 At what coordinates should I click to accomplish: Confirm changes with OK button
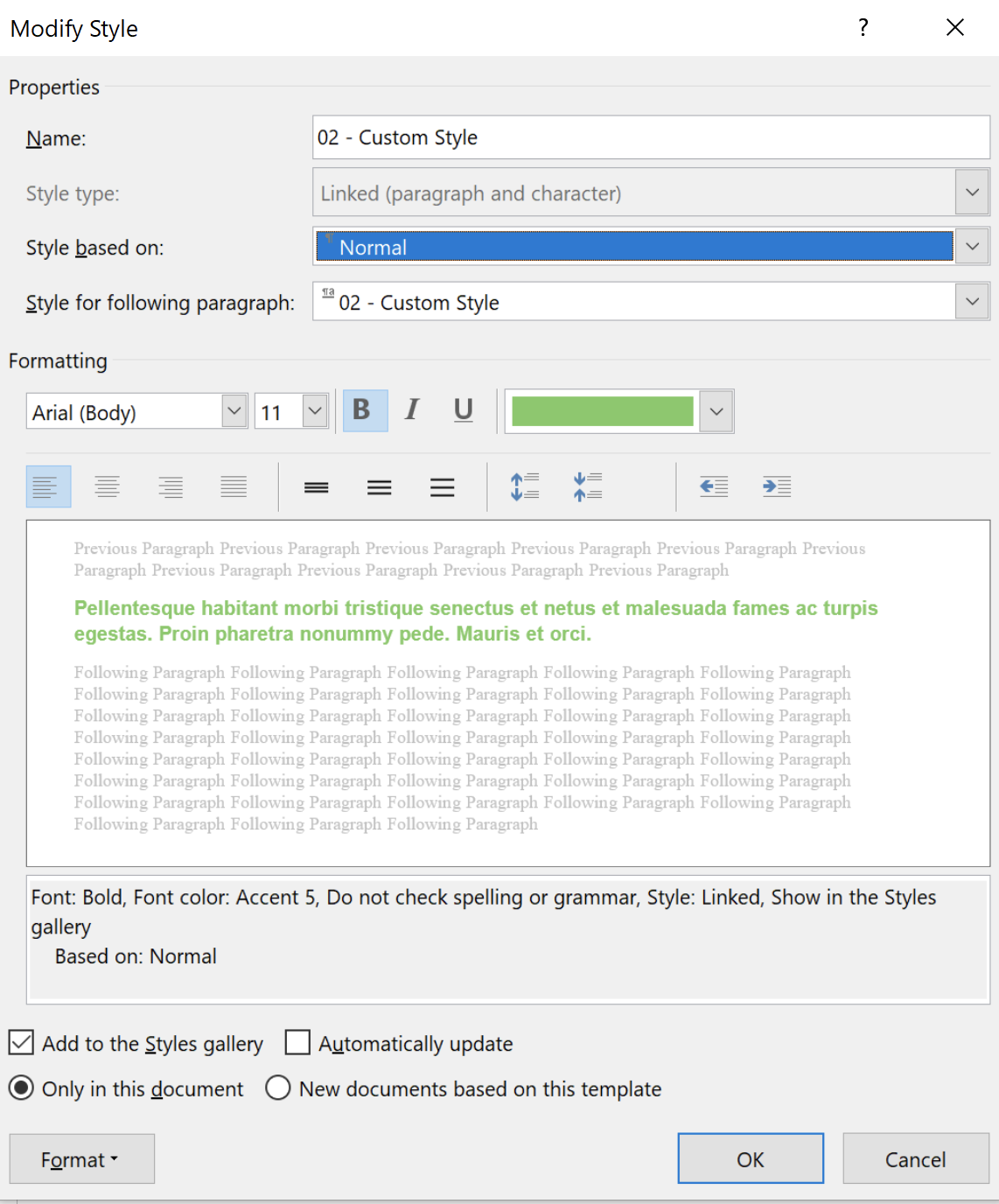(x=750, y=1159)
